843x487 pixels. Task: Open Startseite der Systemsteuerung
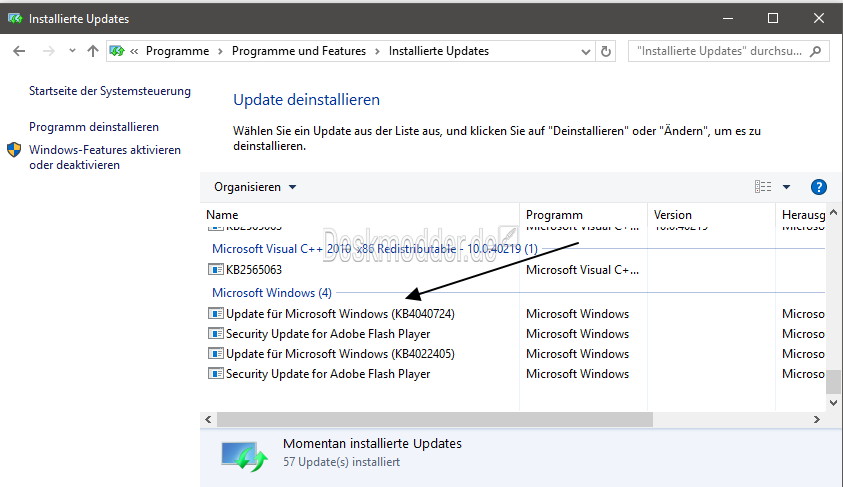coord(110,91)
